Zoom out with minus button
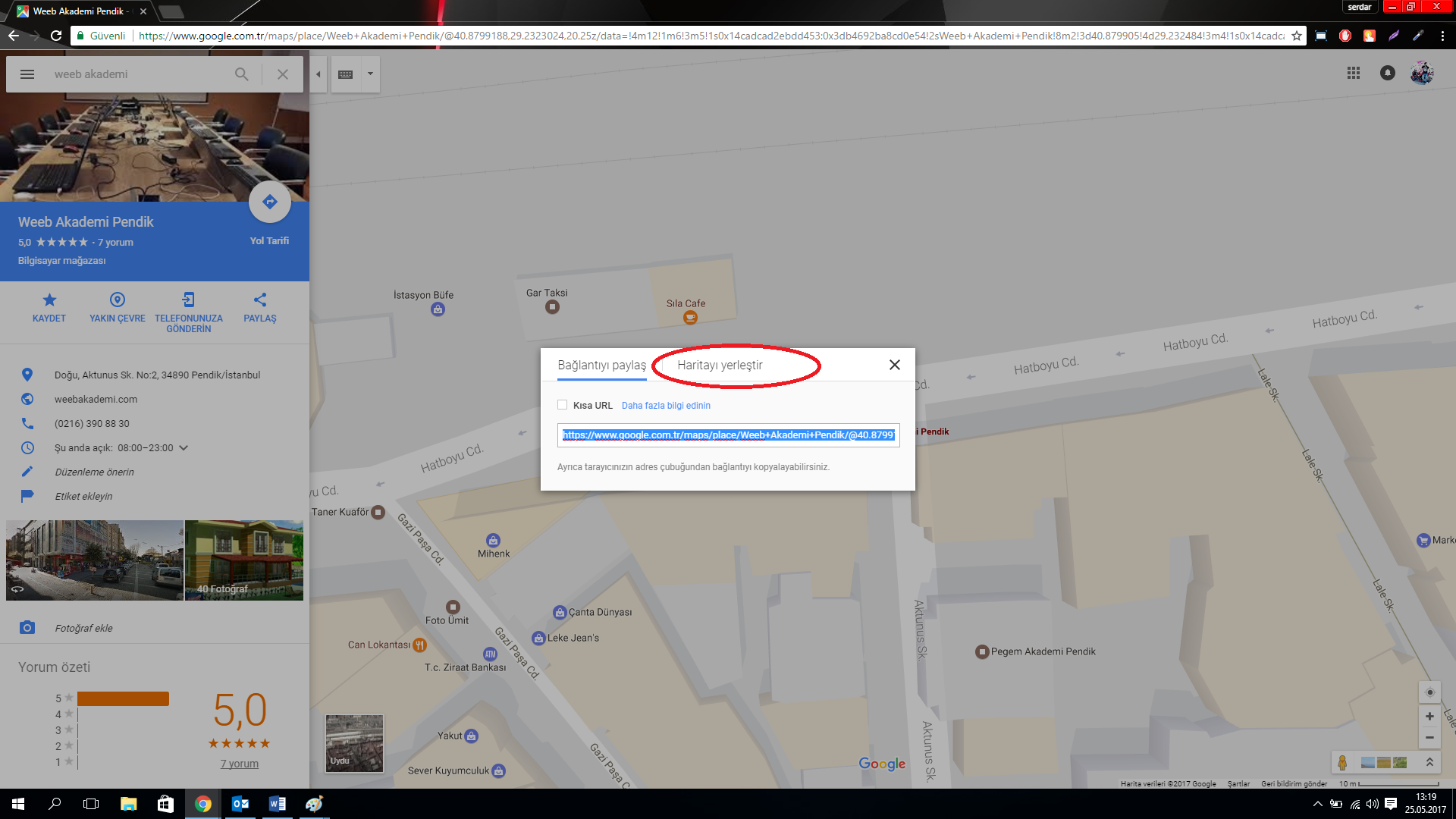The image size is (1456, 819). pyautogui.click(x=1429, y=738)
